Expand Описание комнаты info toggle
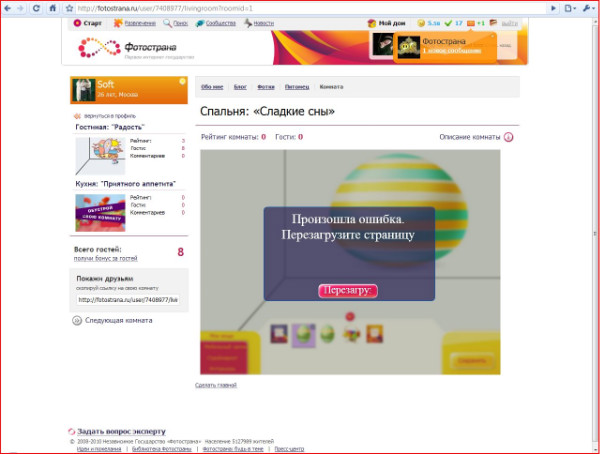 [x=508, y=136]
